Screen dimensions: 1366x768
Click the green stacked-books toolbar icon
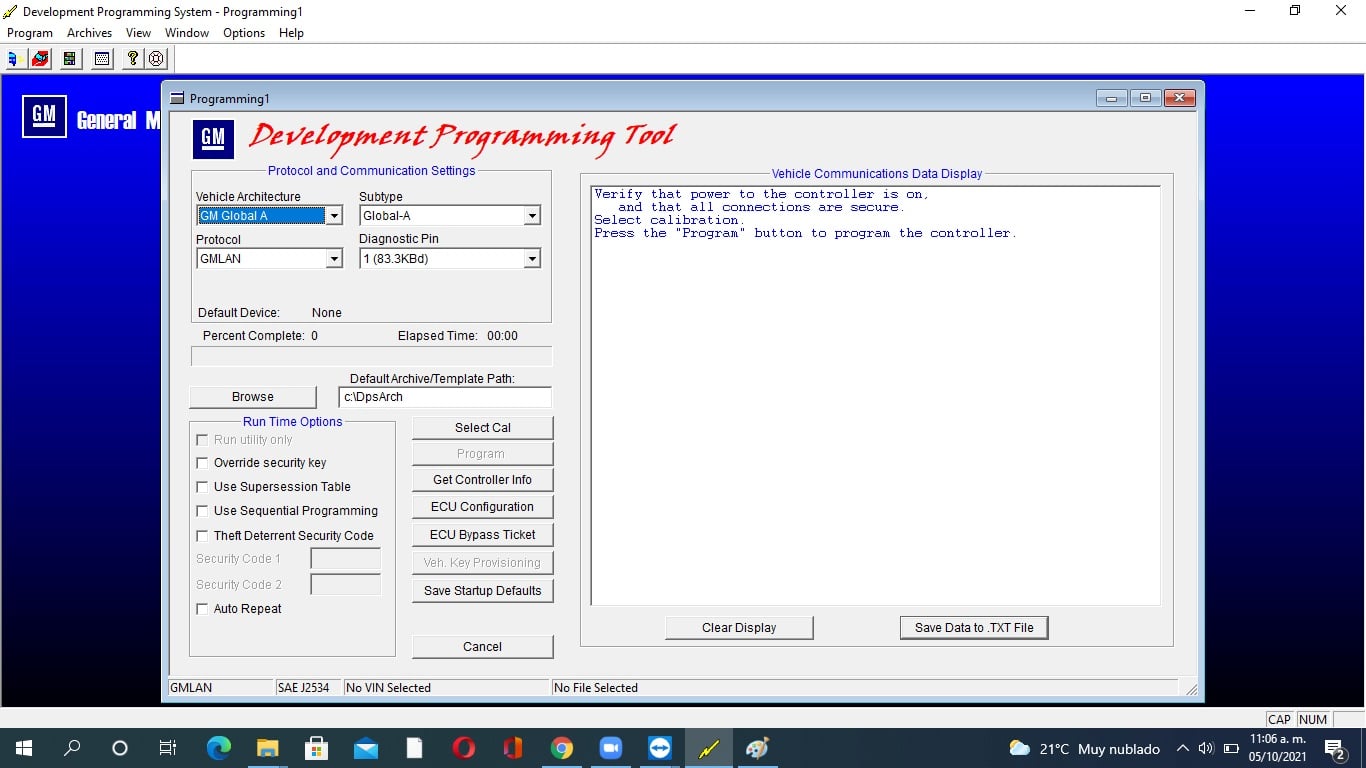[69, 59]
